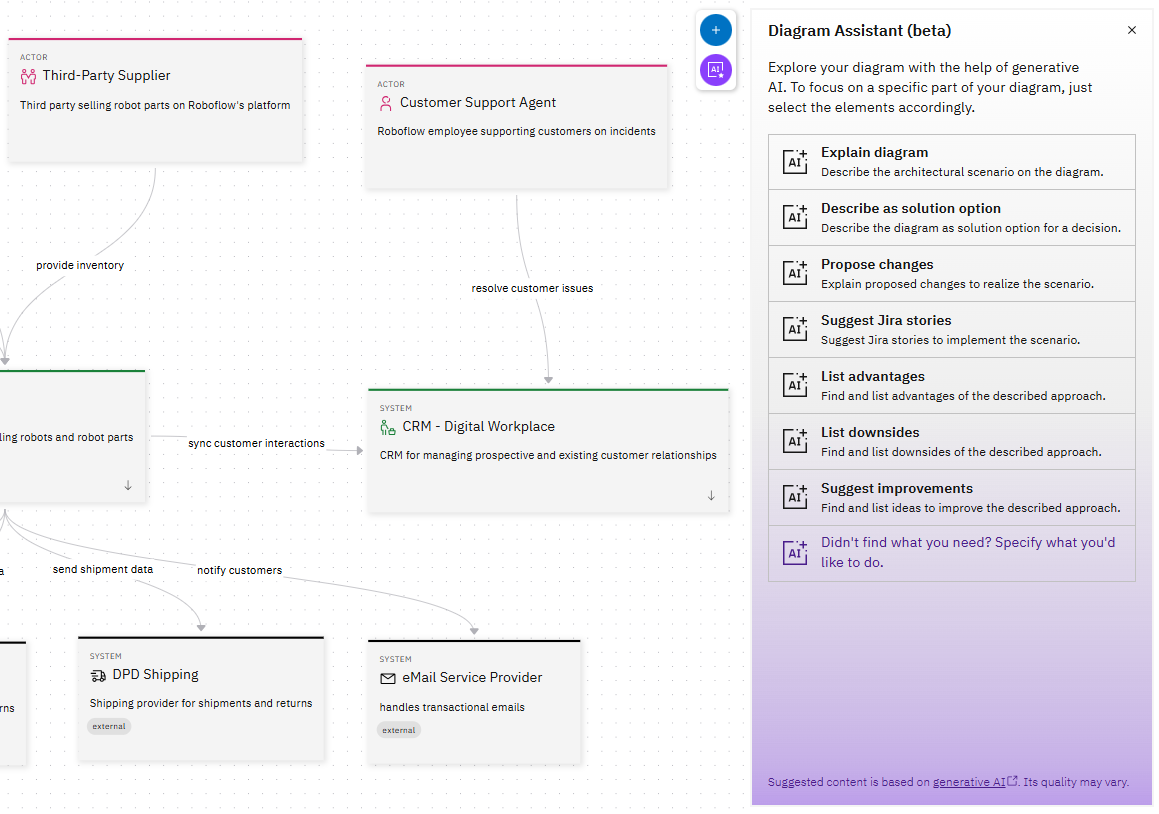Screen dimensions: 1159x814
Task: Click the eMail Service Provider envelope icon
Action: coord(388,678)
